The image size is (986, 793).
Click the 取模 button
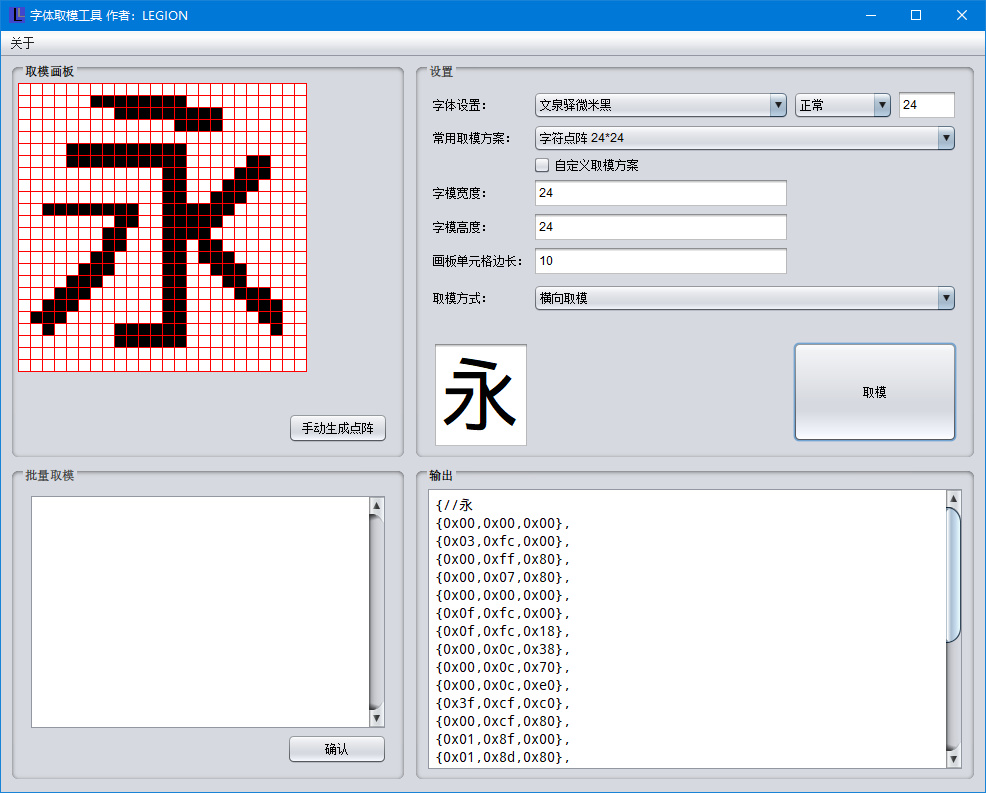click(873, 391)
